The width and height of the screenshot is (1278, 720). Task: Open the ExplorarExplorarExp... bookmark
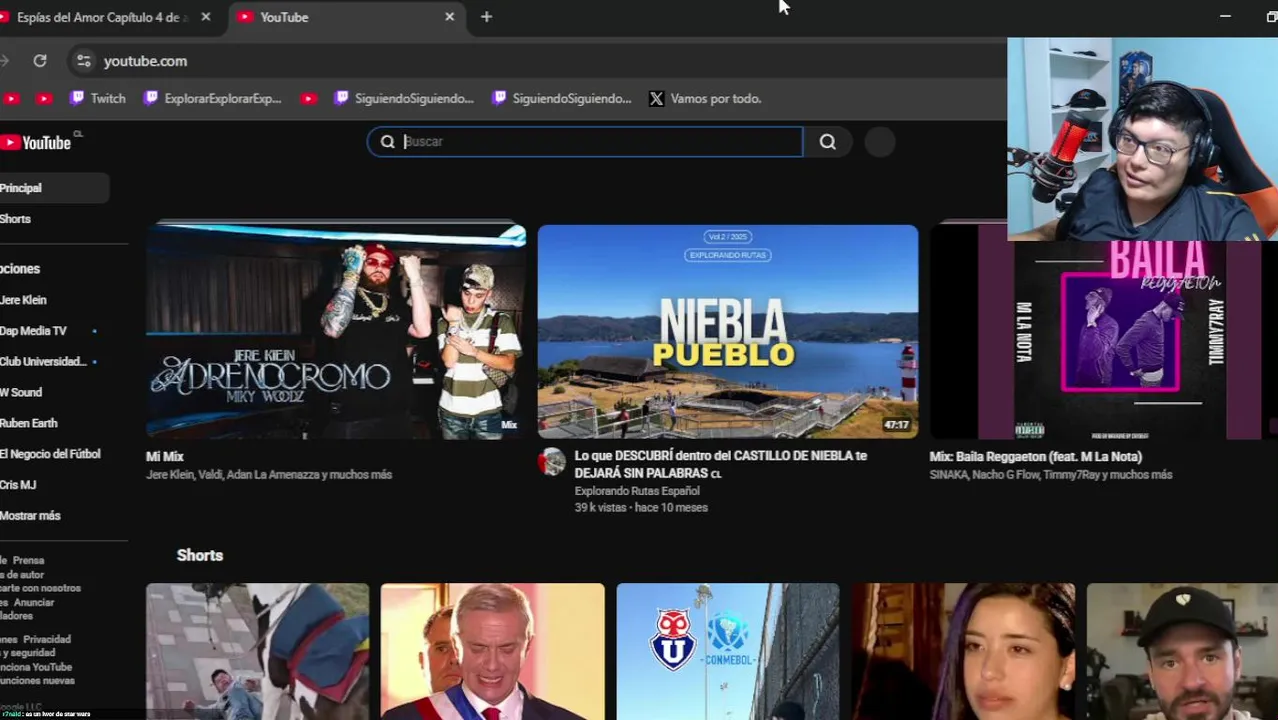(x=212, y=98)
